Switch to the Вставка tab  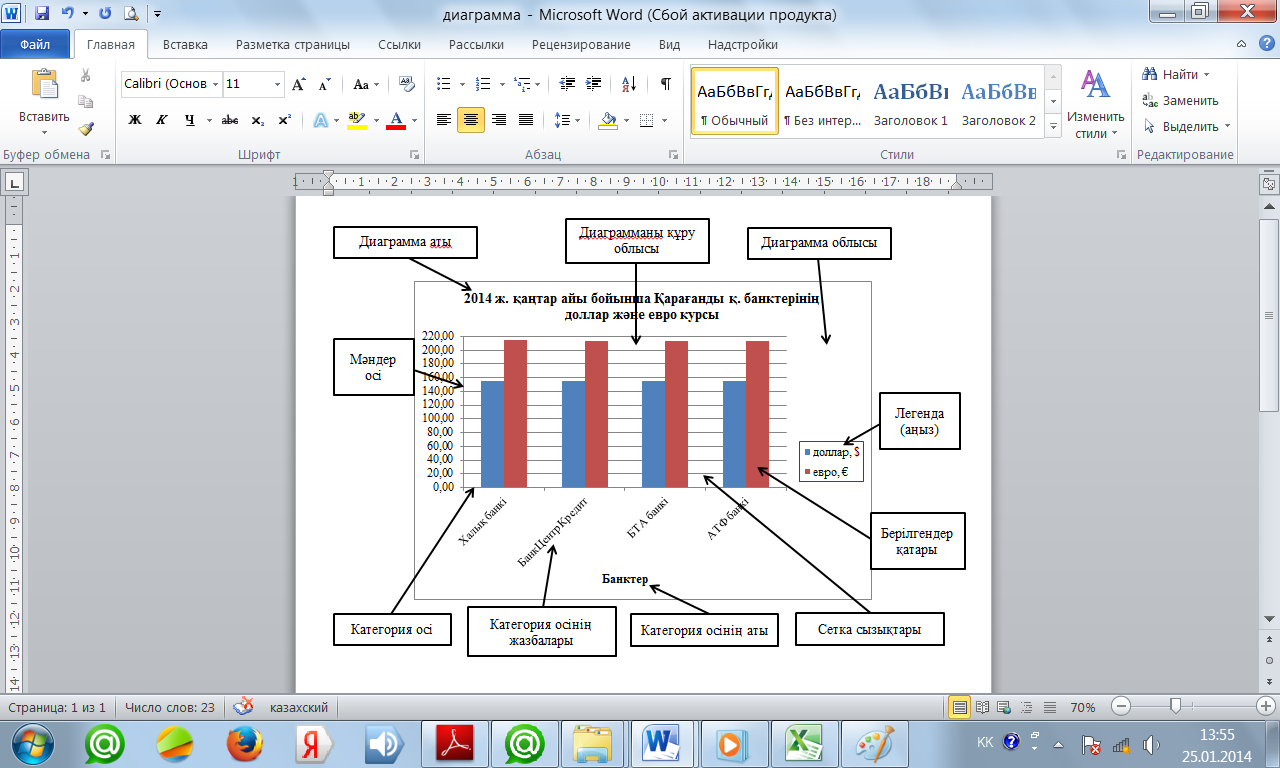coord(185,45)
